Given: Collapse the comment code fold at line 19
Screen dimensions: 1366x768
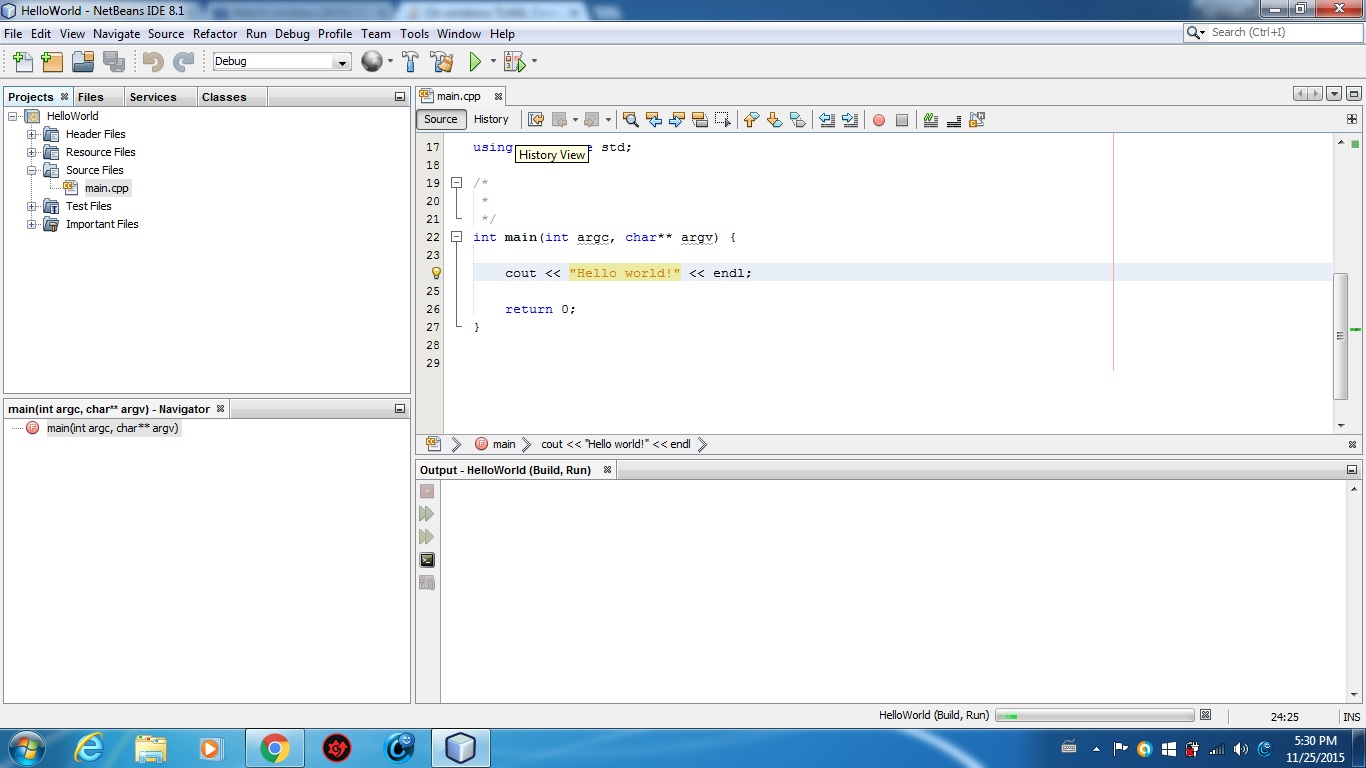Looking at the screenshot, I should click(x=456, y=183).
